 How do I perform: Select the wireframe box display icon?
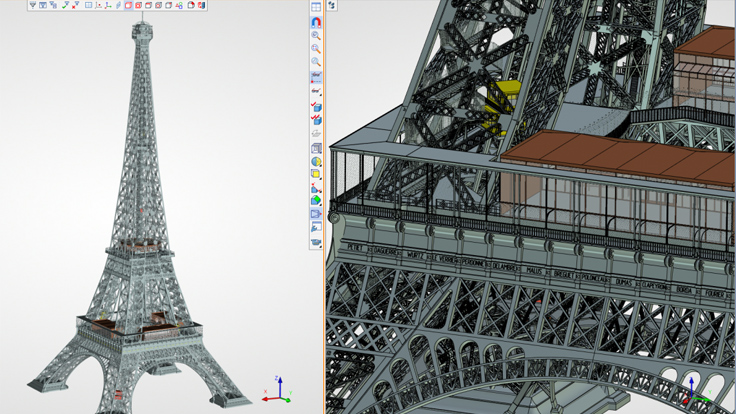pyautogui.click(x=316, y=148)
